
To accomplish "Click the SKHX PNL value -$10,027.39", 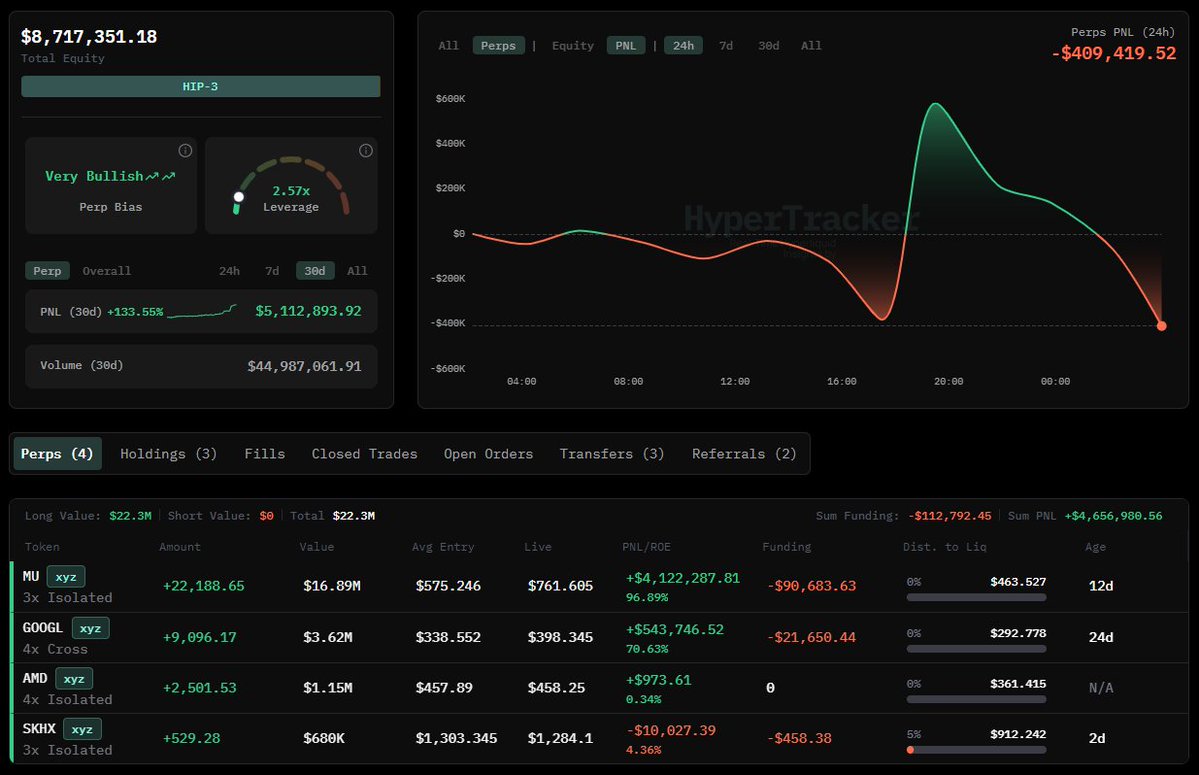I will coord(671,731).
